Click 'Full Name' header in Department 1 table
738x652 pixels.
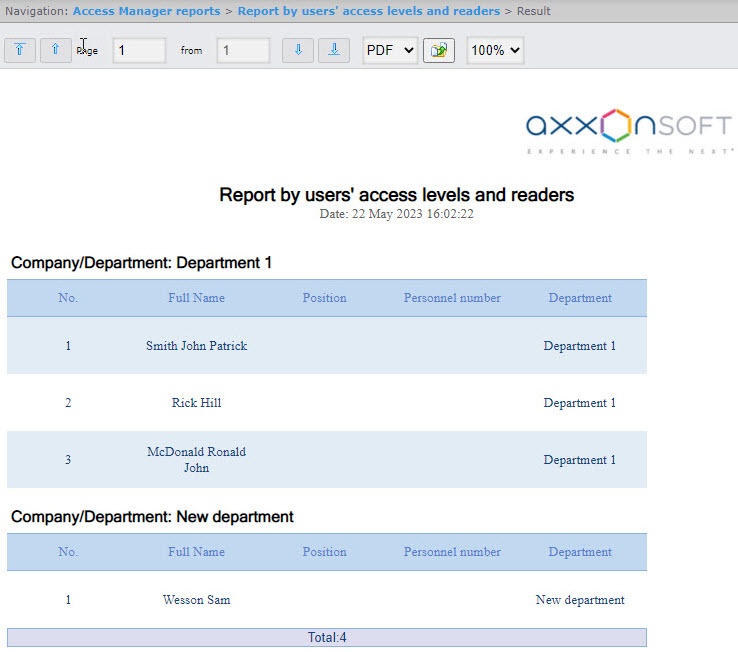click(196, 298)
